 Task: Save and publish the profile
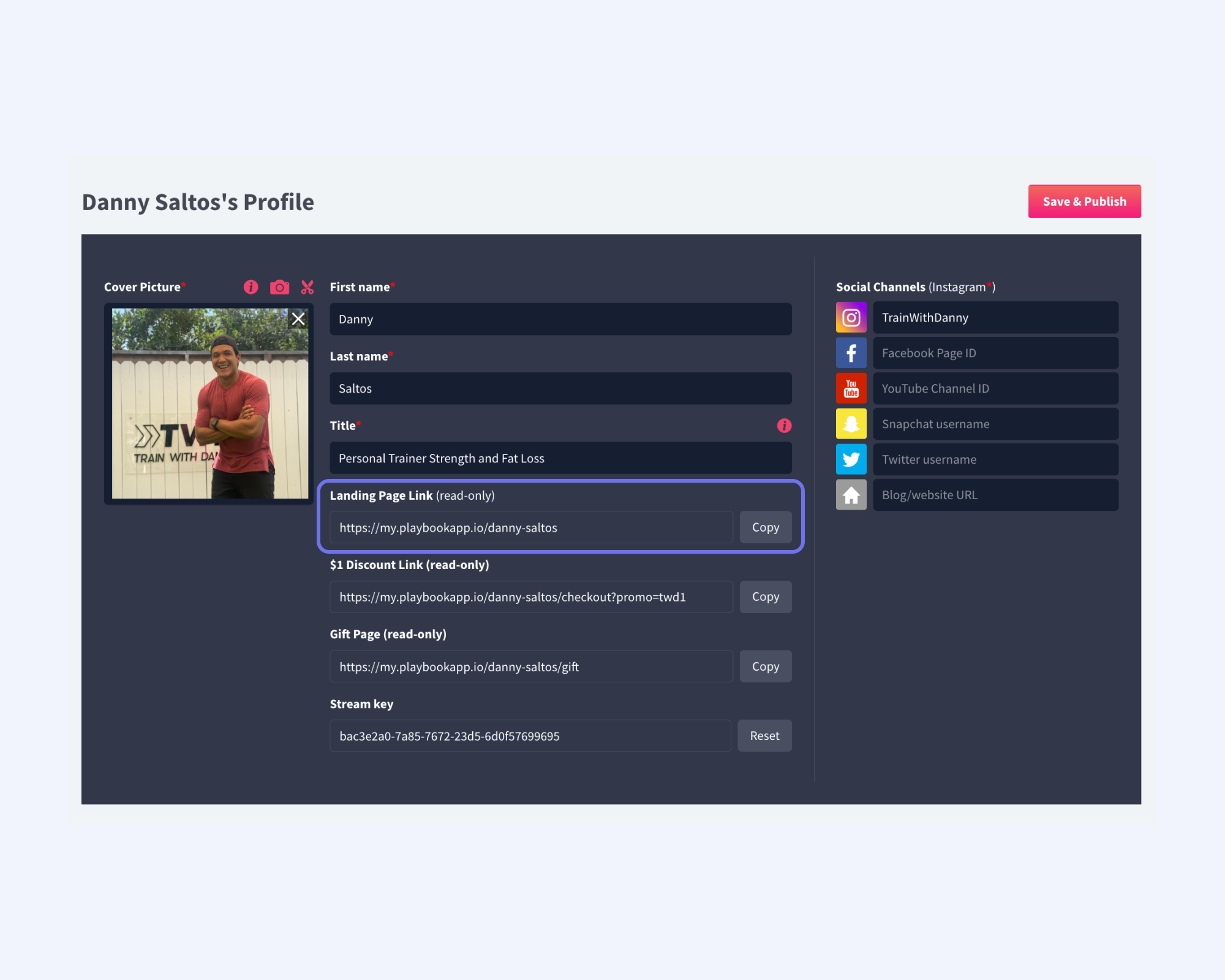point(1084,201)
